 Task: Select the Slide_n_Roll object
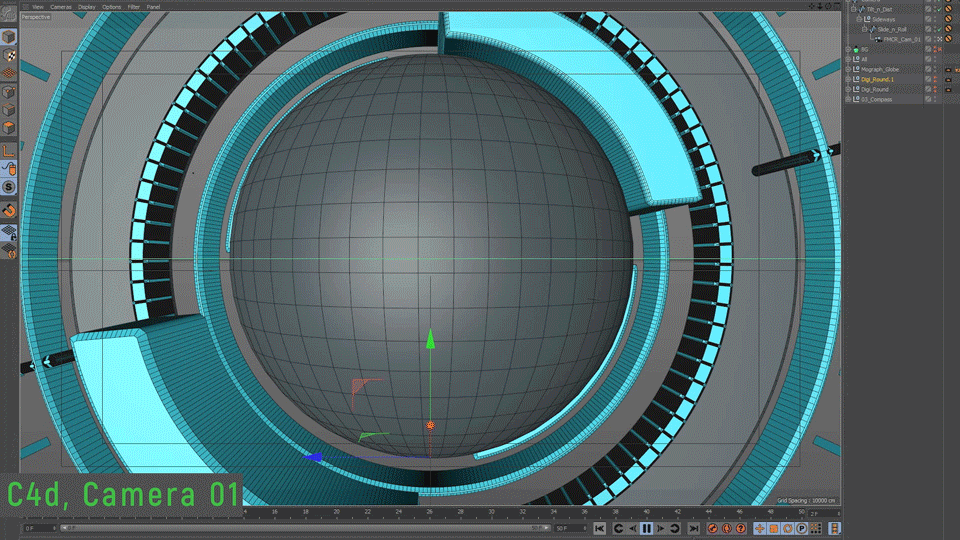coord(891,29)
